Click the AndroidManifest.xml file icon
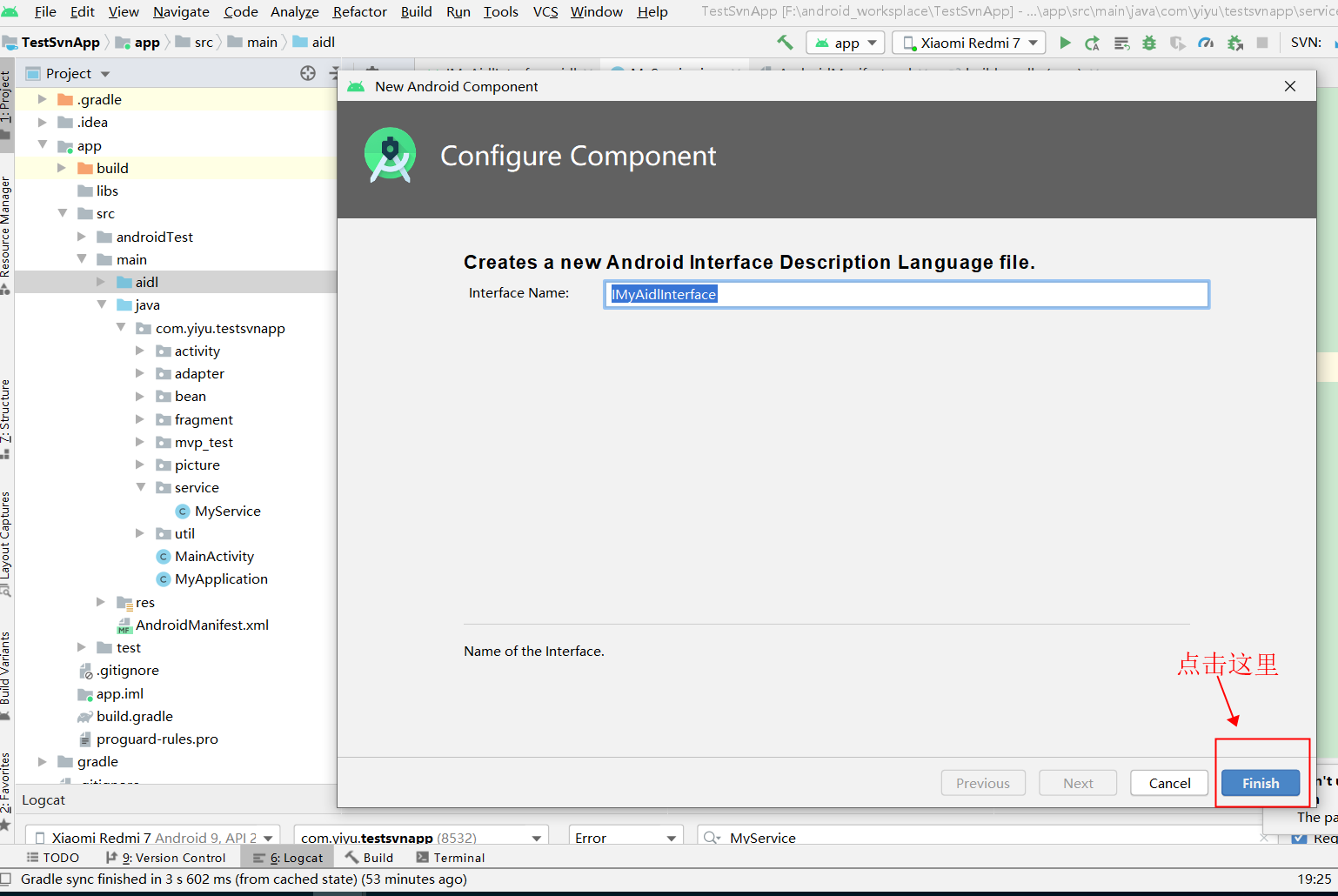This screenshot has width=1338, height=896. coord(124,625)
